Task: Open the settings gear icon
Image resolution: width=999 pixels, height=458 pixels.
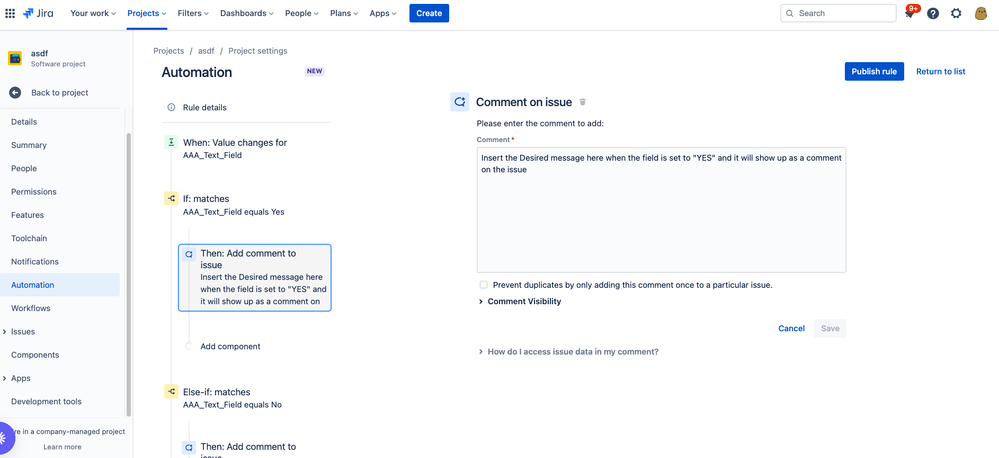Action: [x=956, y=13]
